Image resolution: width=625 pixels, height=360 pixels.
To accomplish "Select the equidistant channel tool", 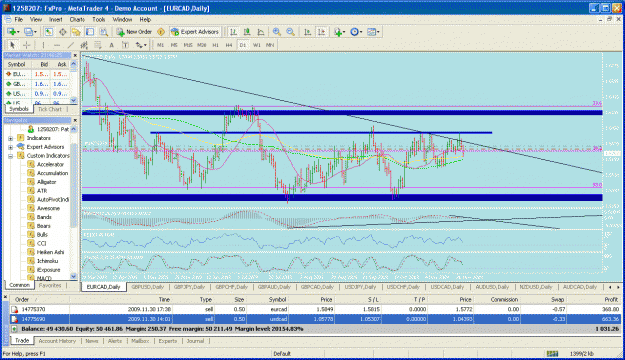I will tap(84, 45).
